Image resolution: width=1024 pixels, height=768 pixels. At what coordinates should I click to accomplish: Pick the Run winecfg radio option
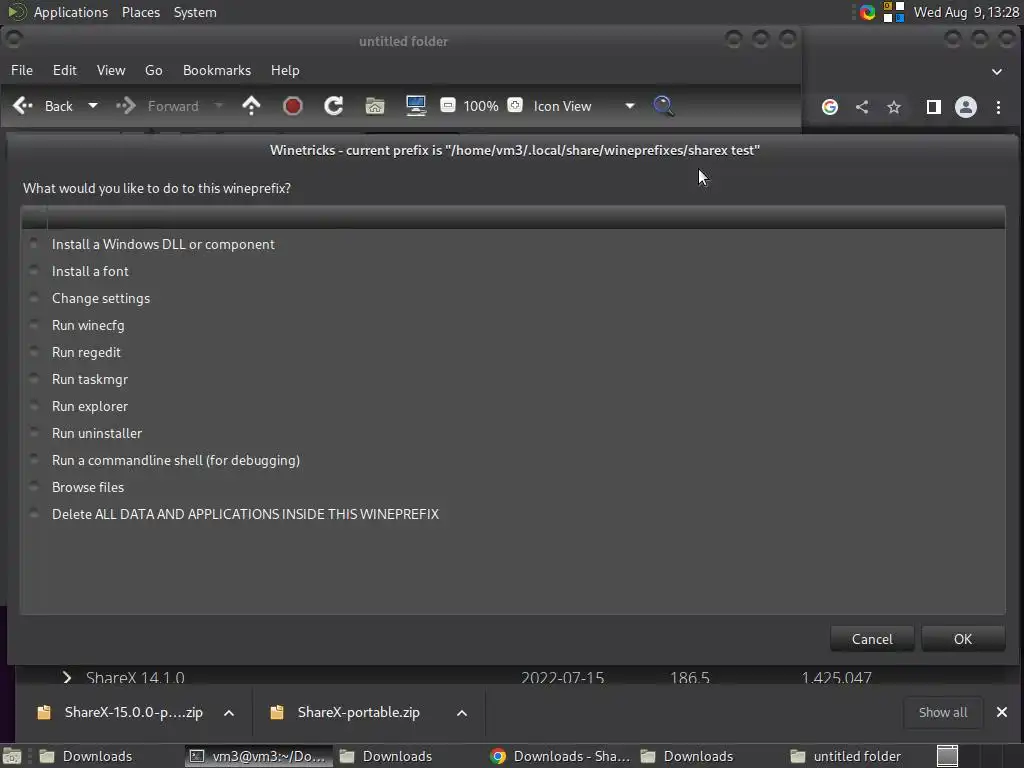tap(34, 325)
